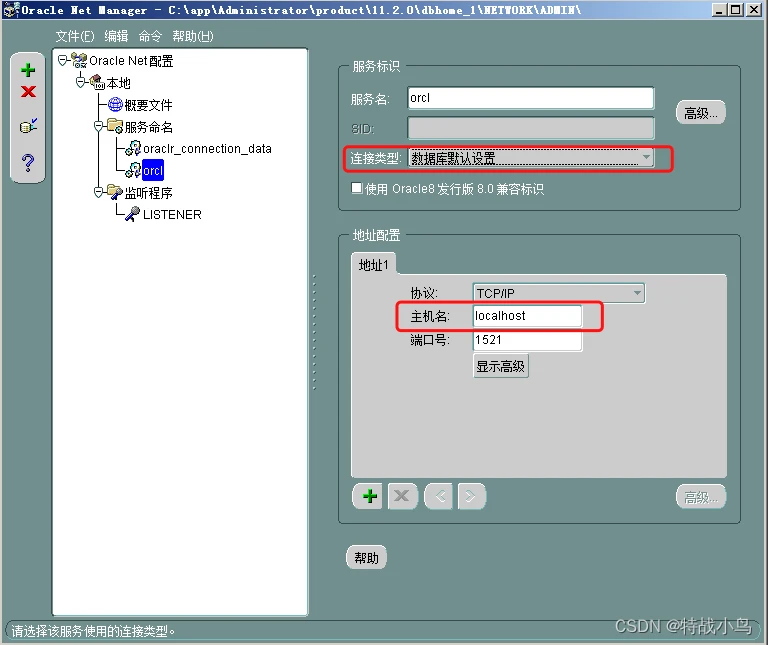
Task: Click the 显示高级 button
Action: tap(501, 366)
